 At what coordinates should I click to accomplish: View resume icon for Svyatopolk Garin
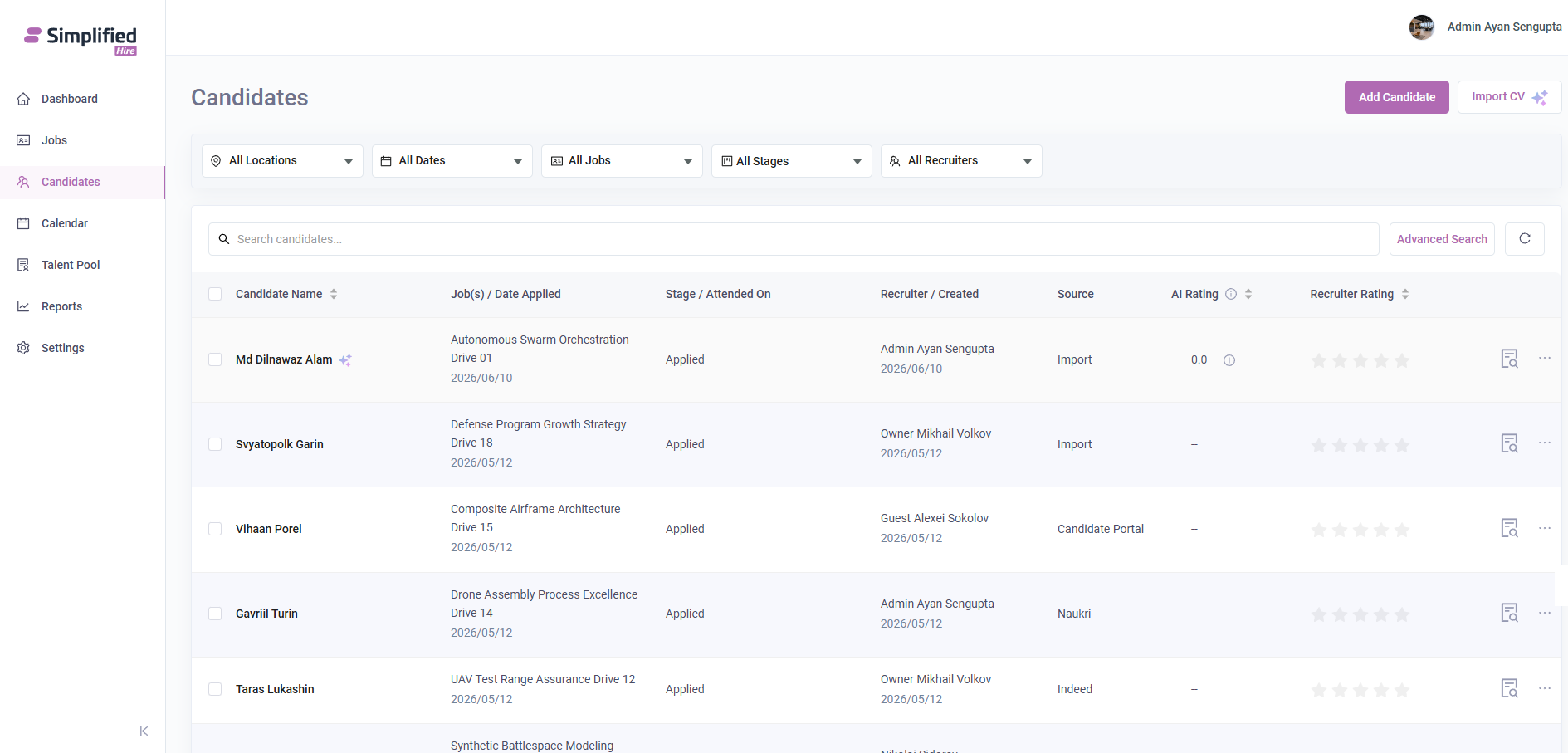(x=1510, y=443)
